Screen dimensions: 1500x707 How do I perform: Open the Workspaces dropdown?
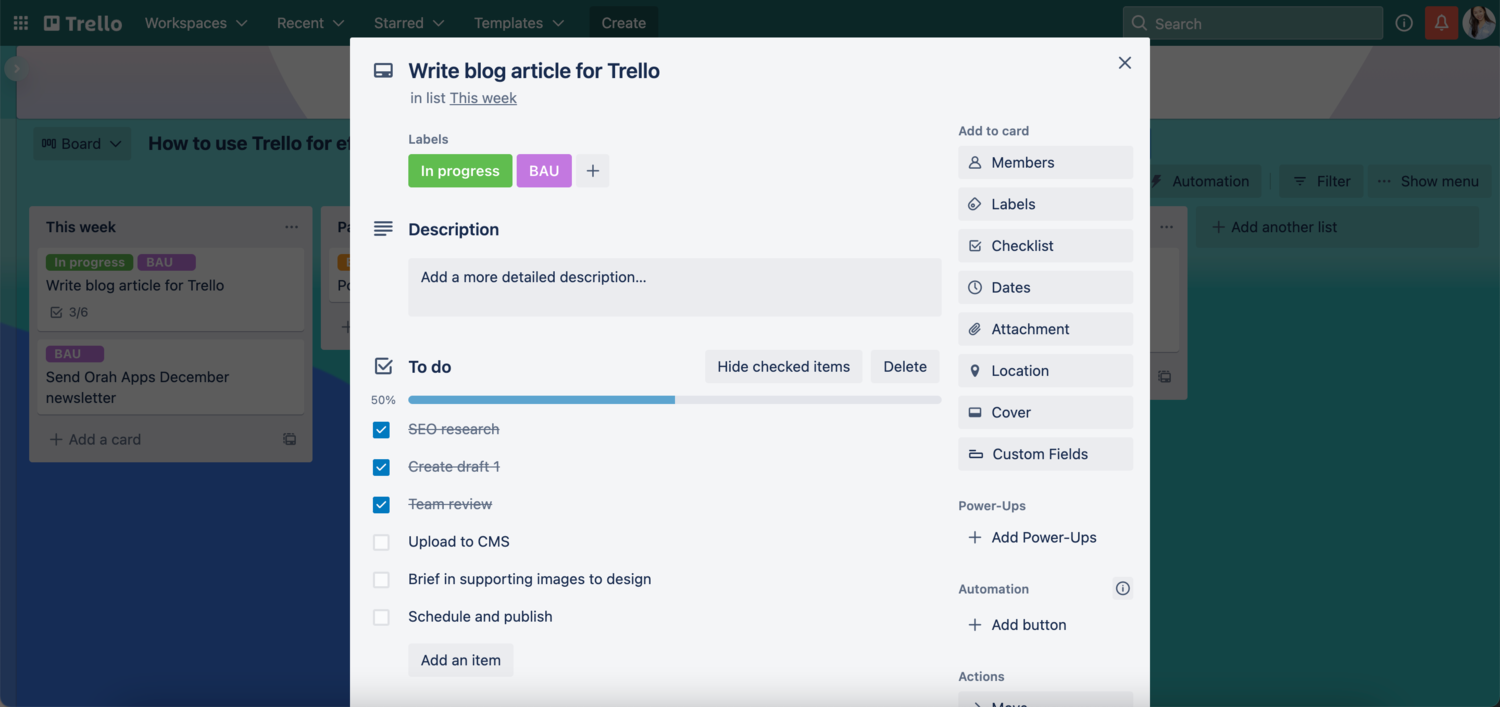click(195, 22)
